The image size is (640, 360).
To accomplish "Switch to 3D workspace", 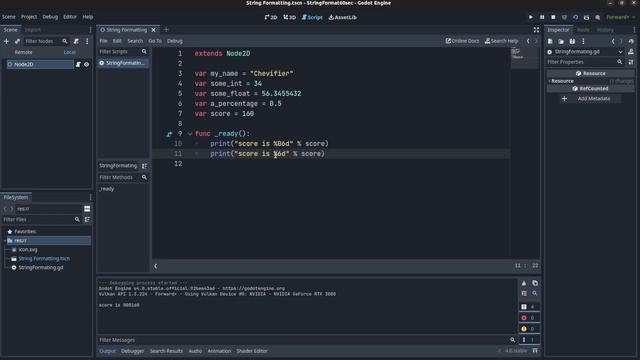I will tap(289, 17).
